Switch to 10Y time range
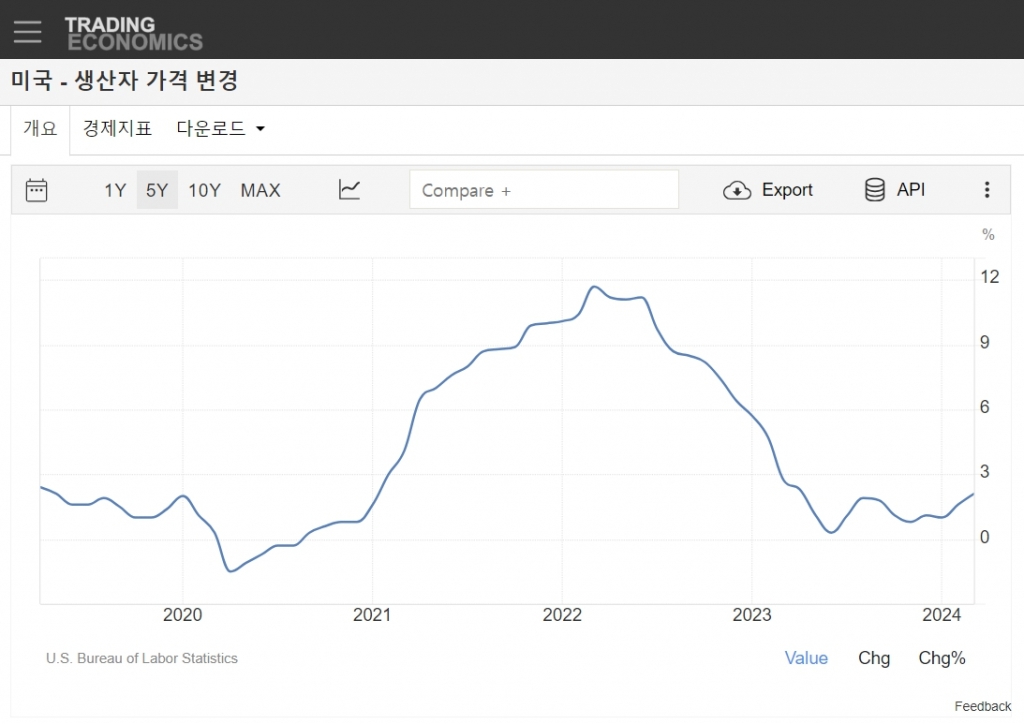This screenshot has width=1024, height=724. point(204,190)
